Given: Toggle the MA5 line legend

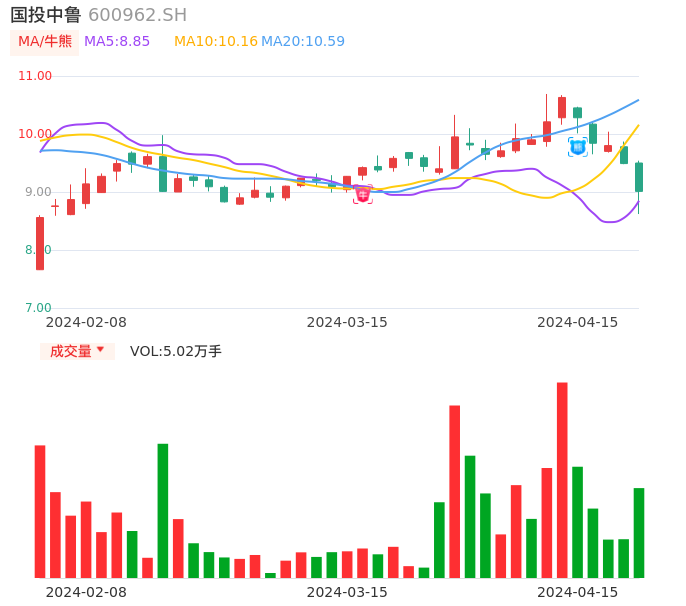Looking at the screenshot, I should pos(117,42).
